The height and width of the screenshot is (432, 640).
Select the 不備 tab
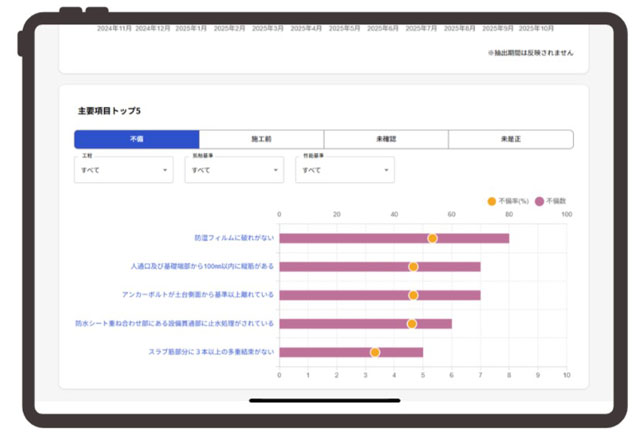point(137,139)
